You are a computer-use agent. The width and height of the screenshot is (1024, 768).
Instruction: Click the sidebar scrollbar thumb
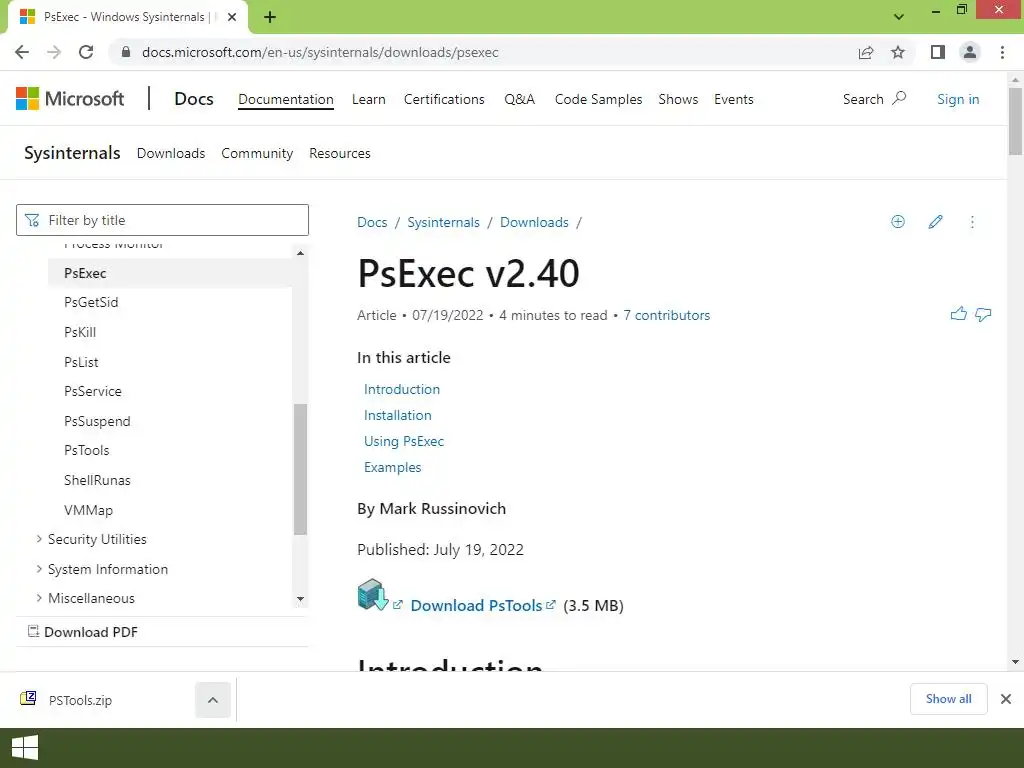[300, 469]
